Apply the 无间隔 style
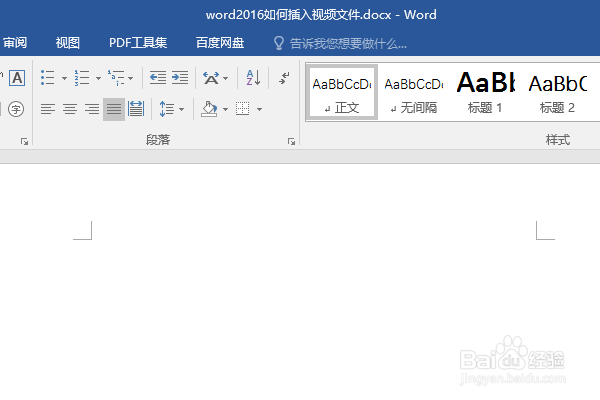 pos(414,92)
